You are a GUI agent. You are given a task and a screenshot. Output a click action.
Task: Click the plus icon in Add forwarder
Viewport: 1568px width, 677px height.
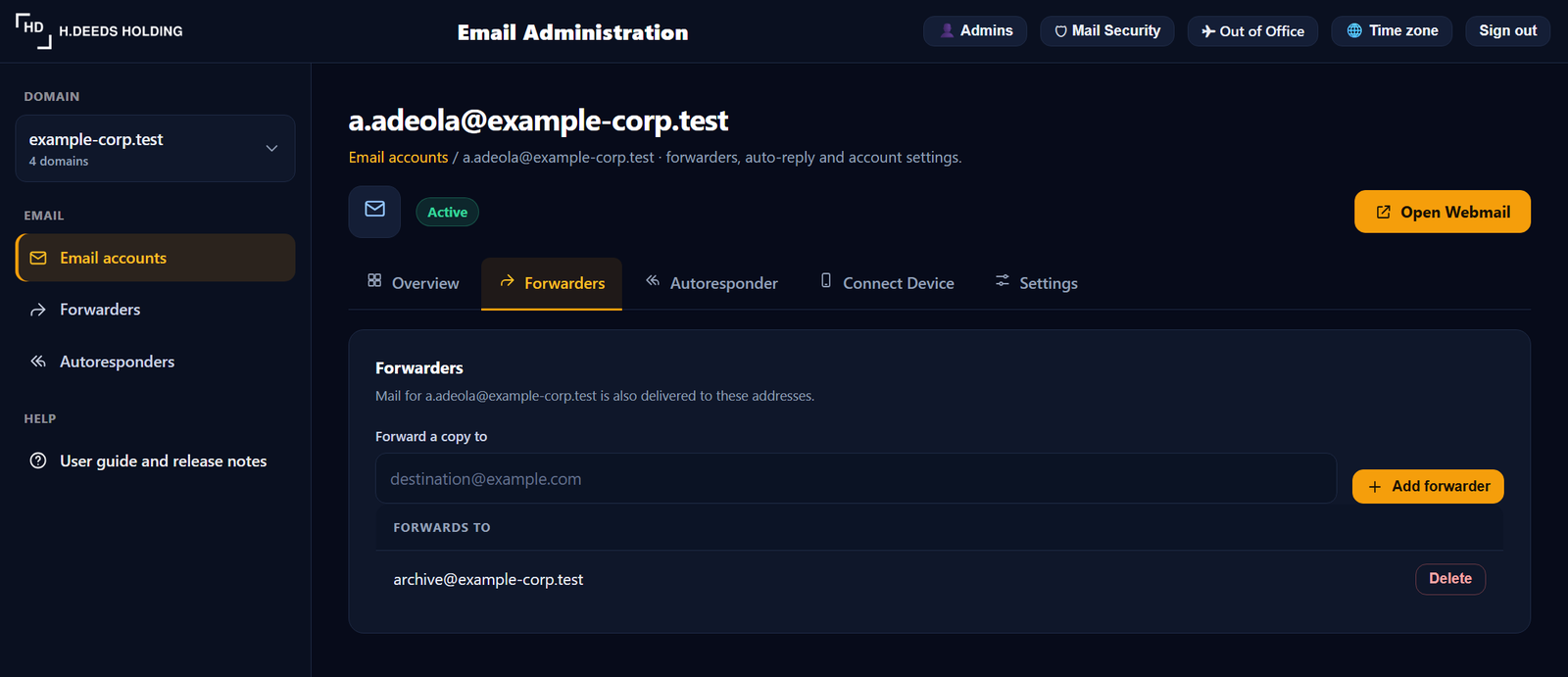click(x=1375, y=487)
